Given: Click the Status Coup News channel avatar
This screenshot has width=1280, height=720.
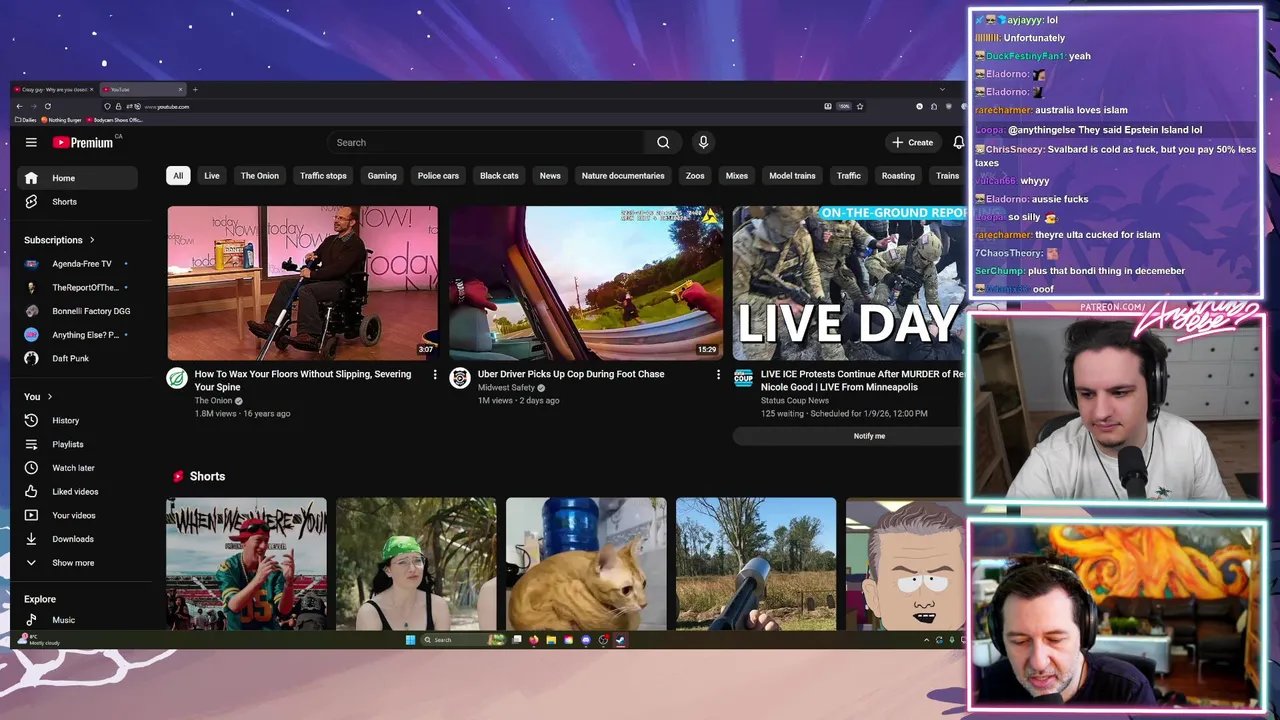Looking at the screenshot, I should click(x=743, y=378).
